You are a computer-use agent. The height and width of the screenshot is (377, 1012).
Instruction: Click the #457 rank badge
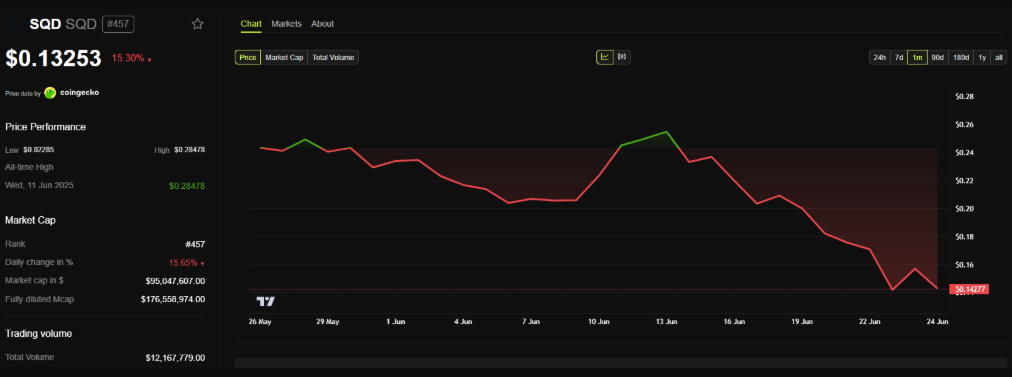pos(117,24)
